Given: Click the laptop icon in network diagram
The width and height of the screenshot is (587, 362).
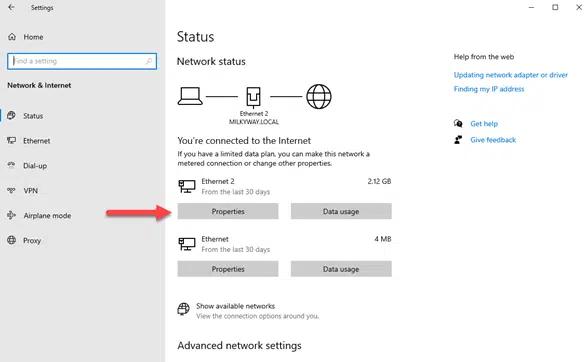Looking at the screenshot, I should (190, 96).
